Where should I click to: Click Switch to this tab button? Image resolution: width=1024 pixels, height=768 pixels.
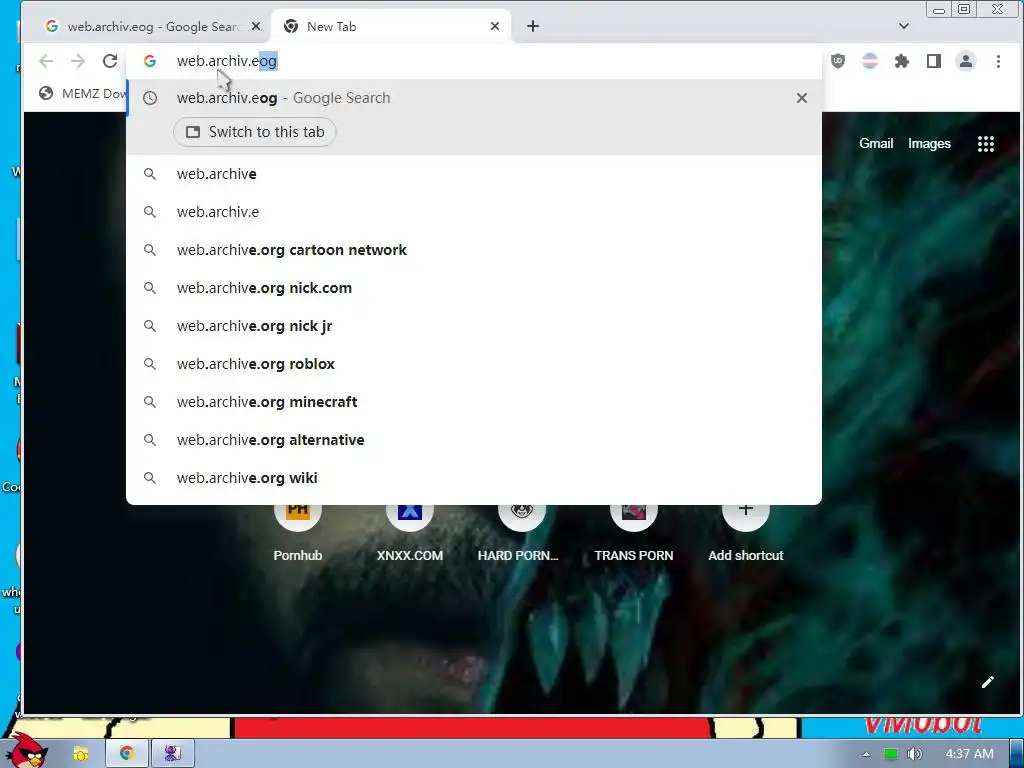[x=255, y=132]
